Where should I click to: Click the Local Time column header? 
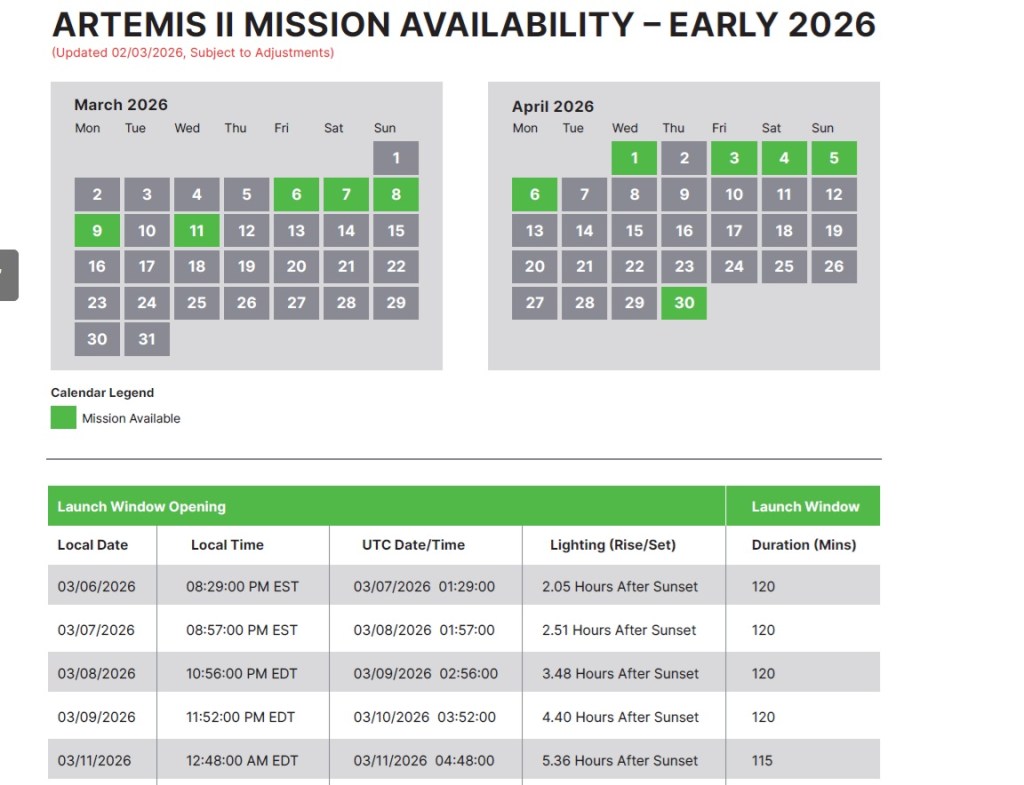227,545
